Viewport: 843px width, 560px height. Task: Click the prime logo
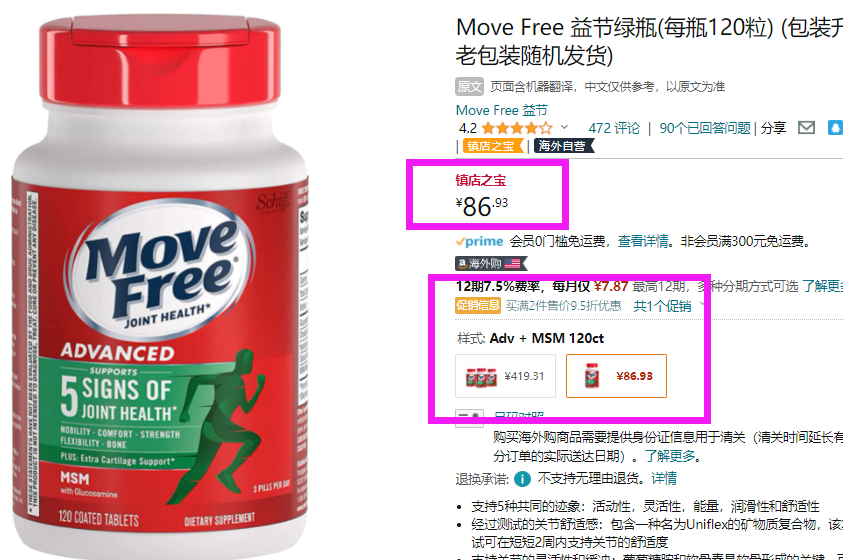480,241
